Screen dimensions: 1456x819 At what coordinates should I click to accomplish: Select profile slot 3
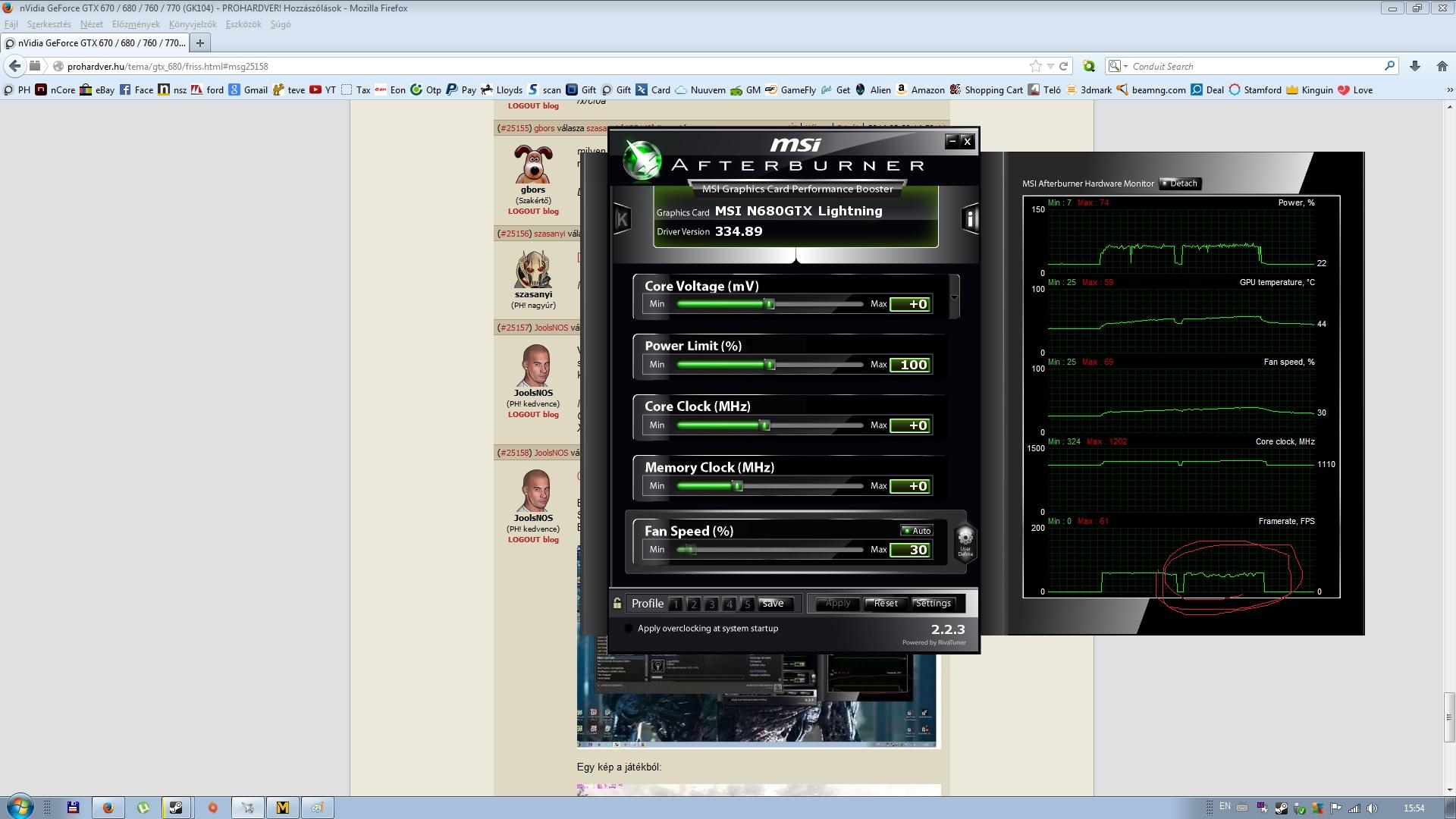tap(711, 604)
